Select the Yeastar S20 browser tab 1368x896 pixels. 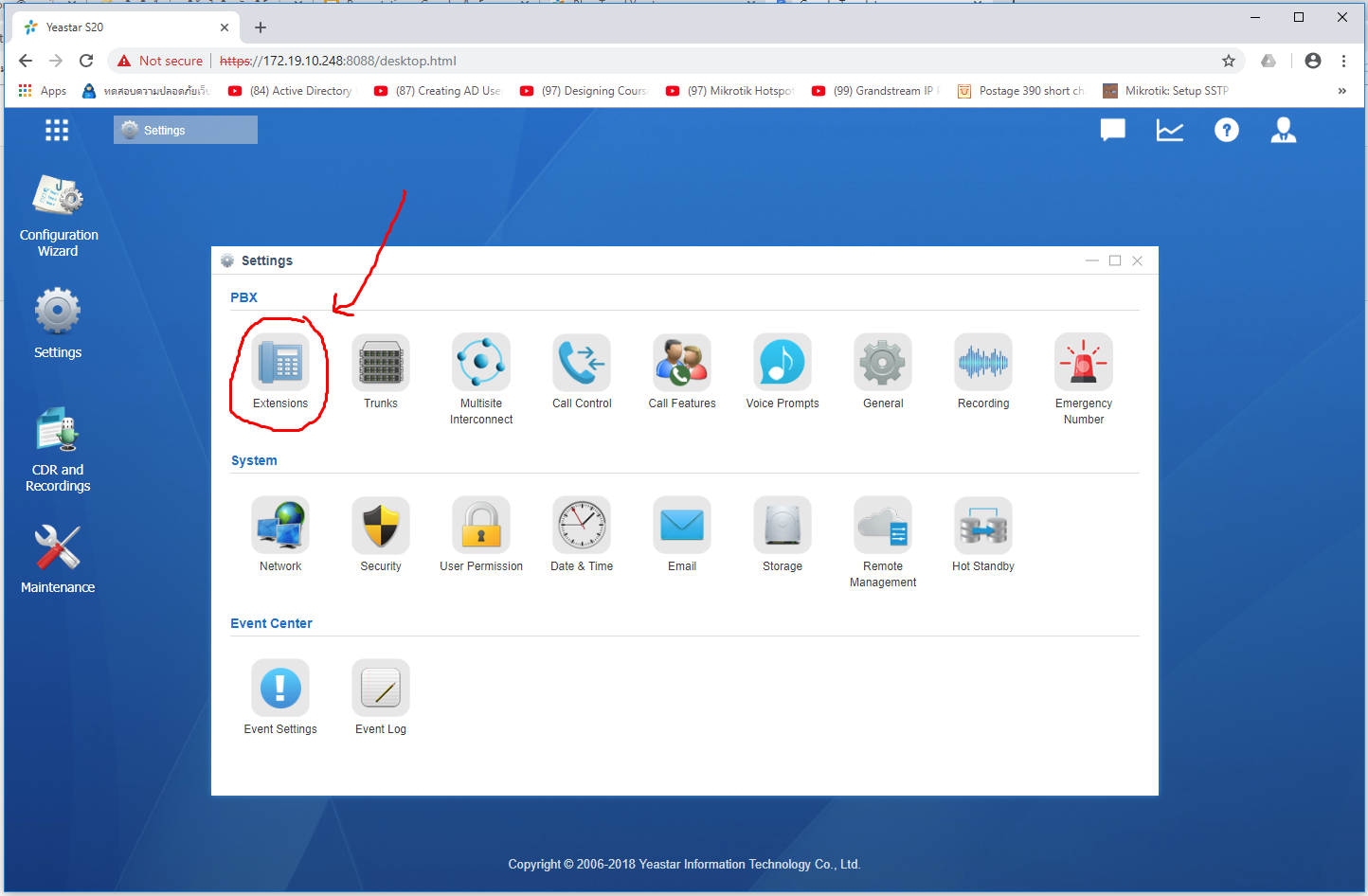click(x=125, y=27)
